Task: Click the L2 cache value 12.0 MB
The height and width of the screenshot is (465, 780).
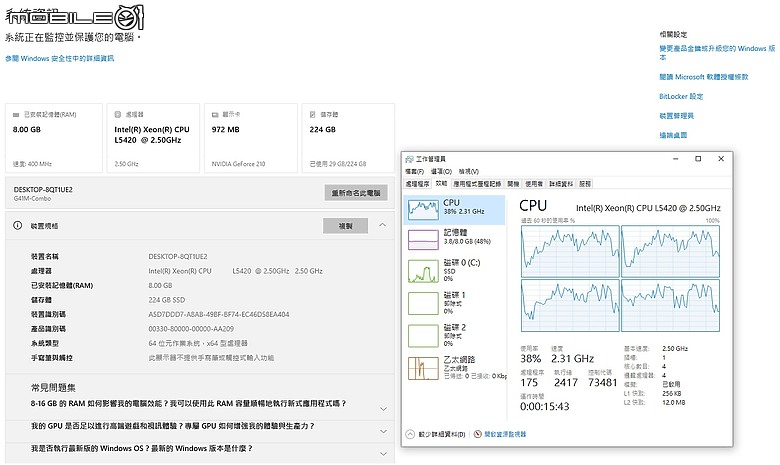Action: coord(674,402)
